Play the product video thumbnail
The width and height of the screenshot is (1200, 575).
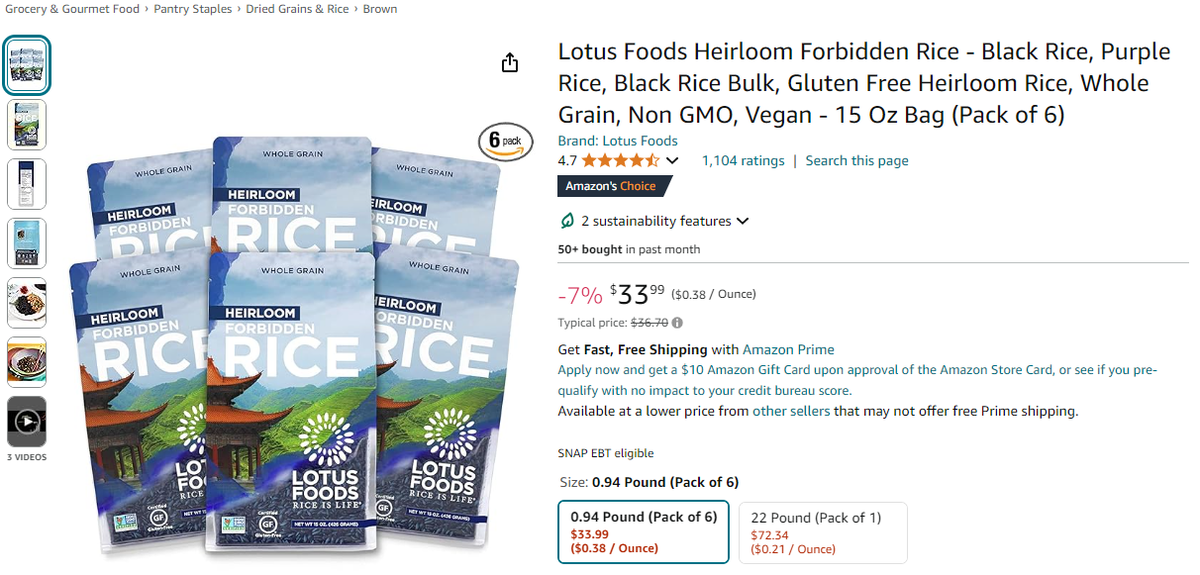(x=27, y=421)
